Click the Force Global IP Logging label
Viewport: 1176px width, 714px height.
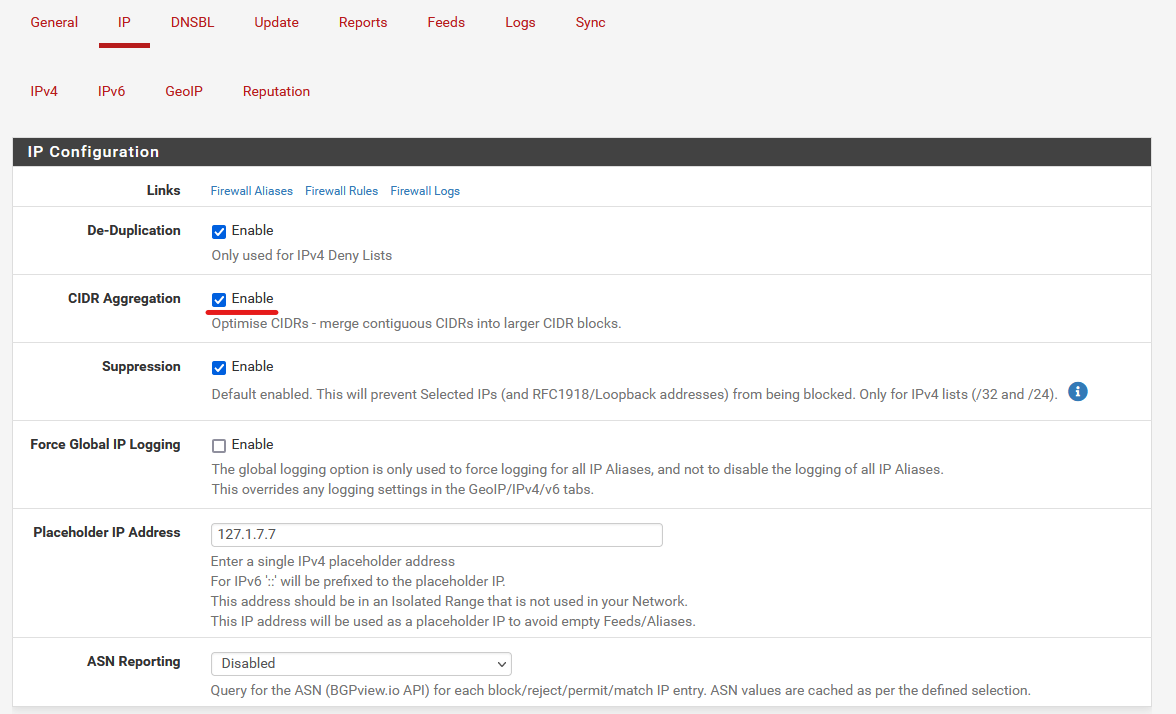coord(105,444)
